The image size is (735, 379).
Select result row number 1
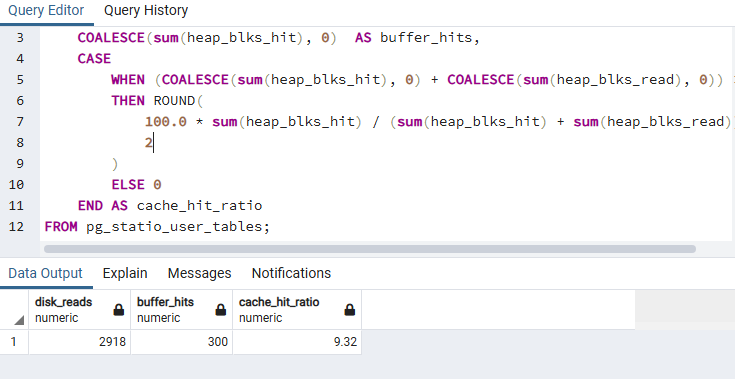coord(14,342)
